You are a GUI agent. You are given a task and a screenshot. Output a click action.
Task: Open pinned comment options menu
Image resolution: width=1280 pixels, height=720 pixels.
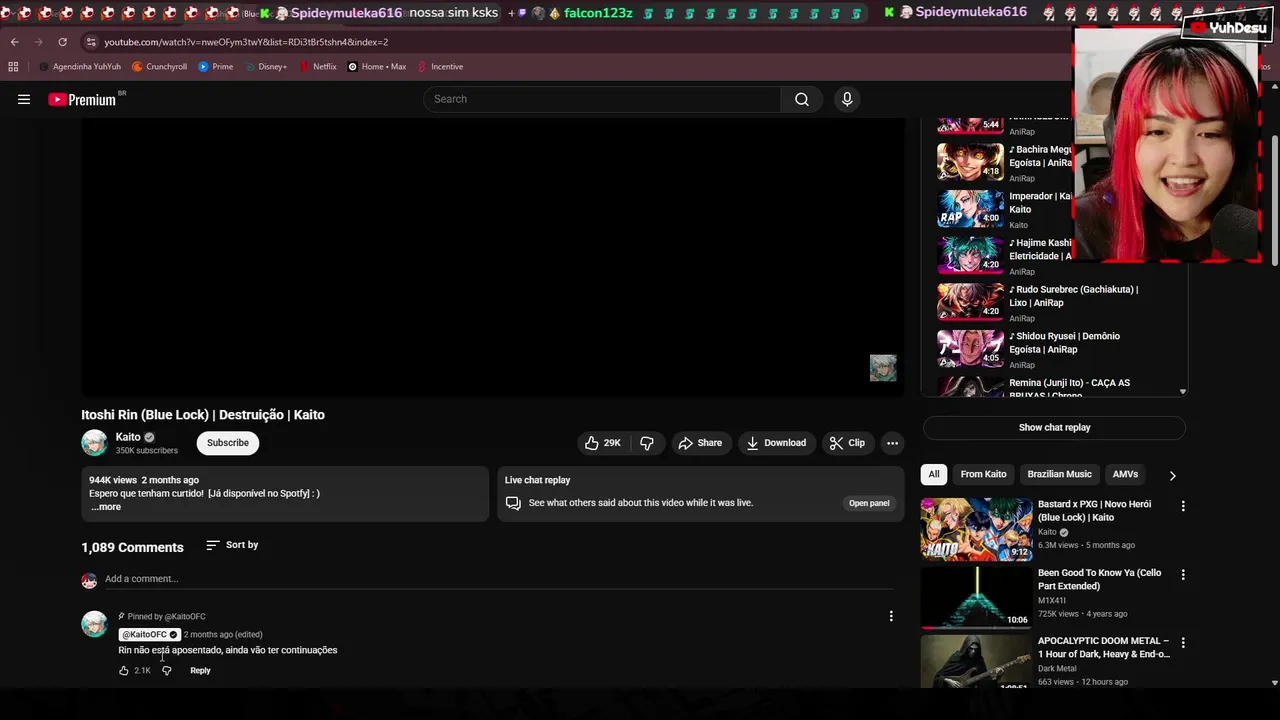(891, 616)
